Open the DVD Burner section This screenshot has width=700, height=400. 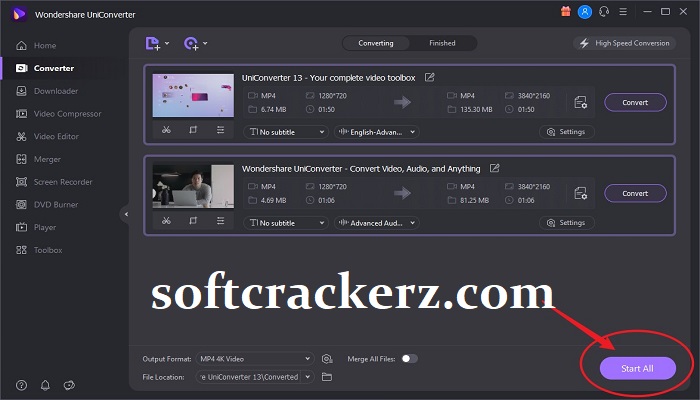click(47, 205)
